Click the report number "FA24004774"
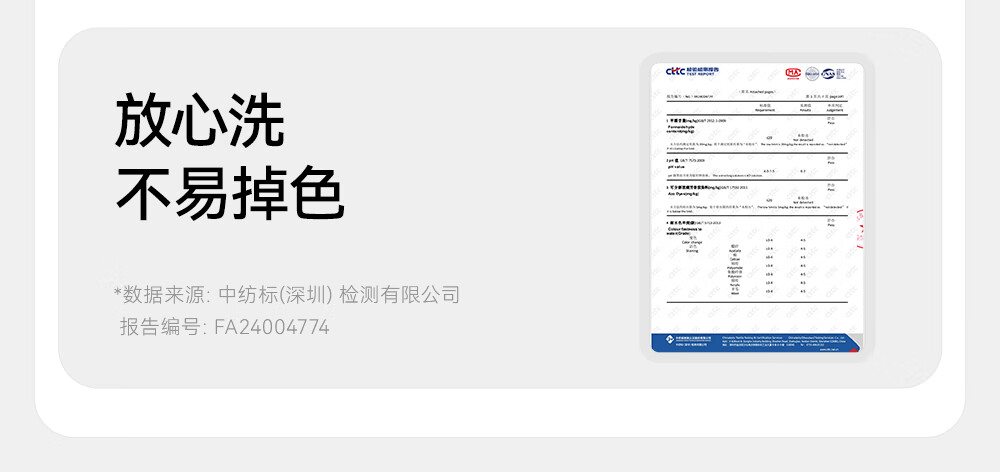This screenshot has width=1000, height=472. coord(272,327)
